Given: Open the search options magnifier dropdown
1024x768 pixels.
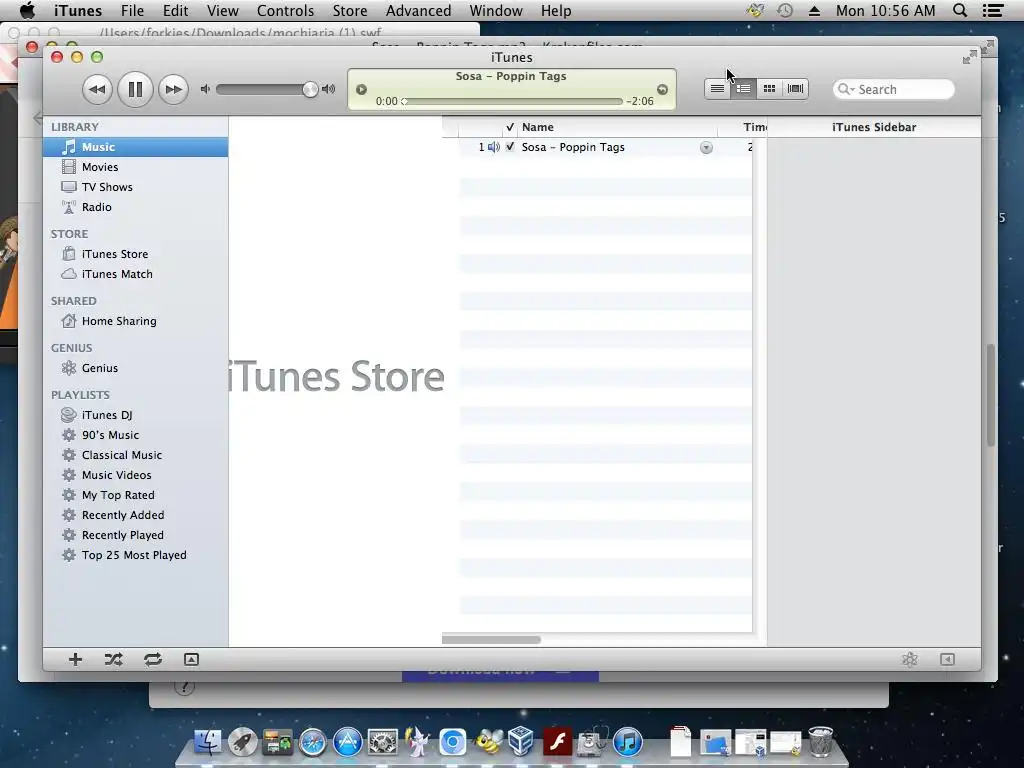Looking at the screenshot, I should 846,89.
